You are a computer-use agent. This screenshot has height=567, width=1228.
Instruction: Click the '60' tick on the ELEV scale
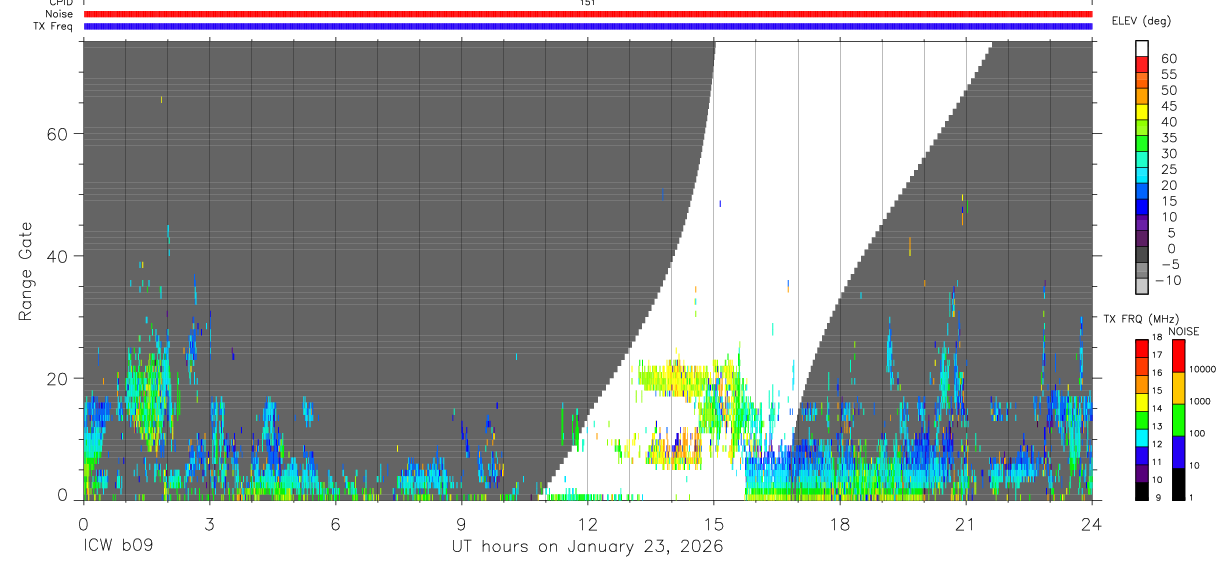1168,59
